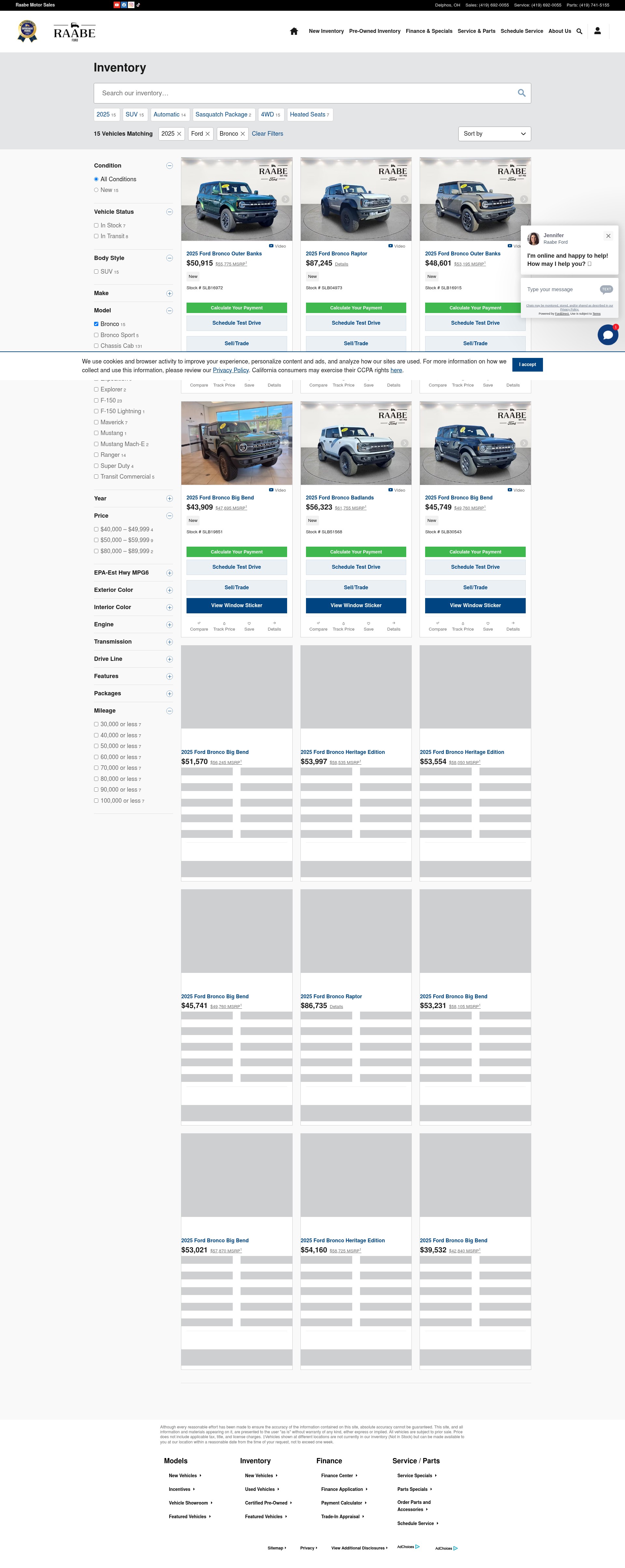Open the floating chat bubble icon
This screenshot has width=625, height=1568.
(608, 335)
